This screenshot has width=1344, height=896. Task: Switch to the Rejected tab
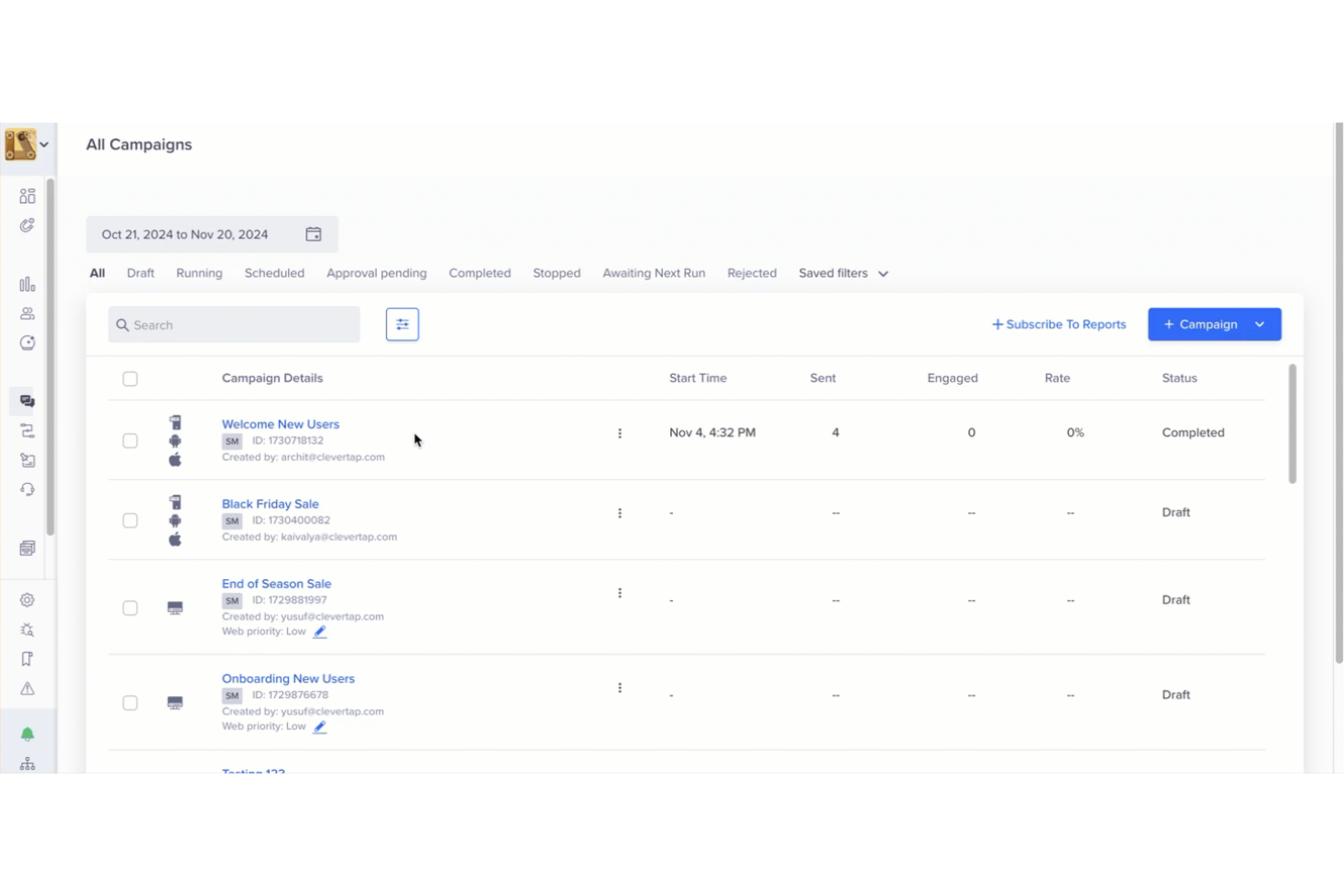752,273
